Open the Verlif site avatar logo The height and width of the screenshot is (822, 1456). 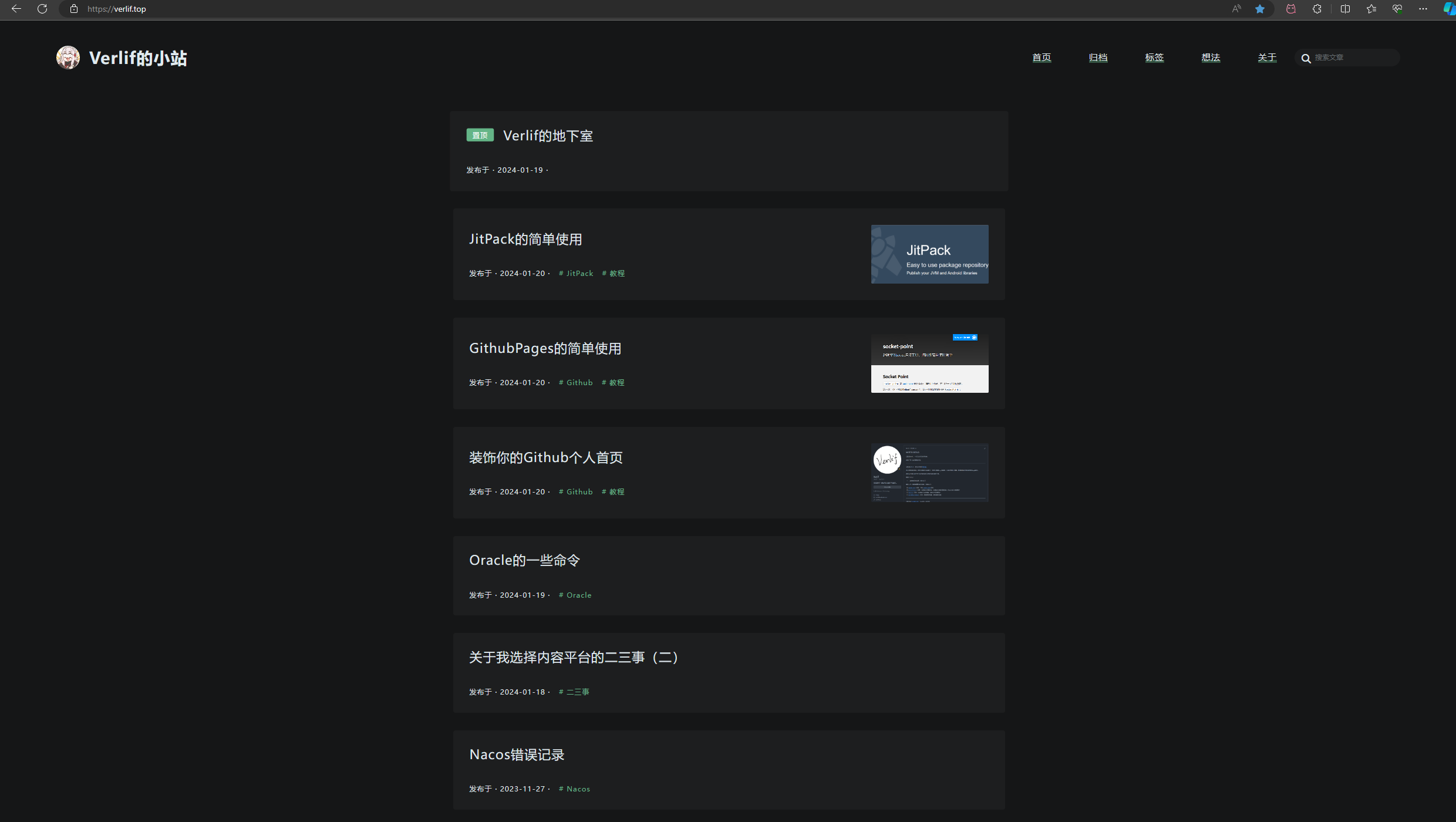coord(68,58)
